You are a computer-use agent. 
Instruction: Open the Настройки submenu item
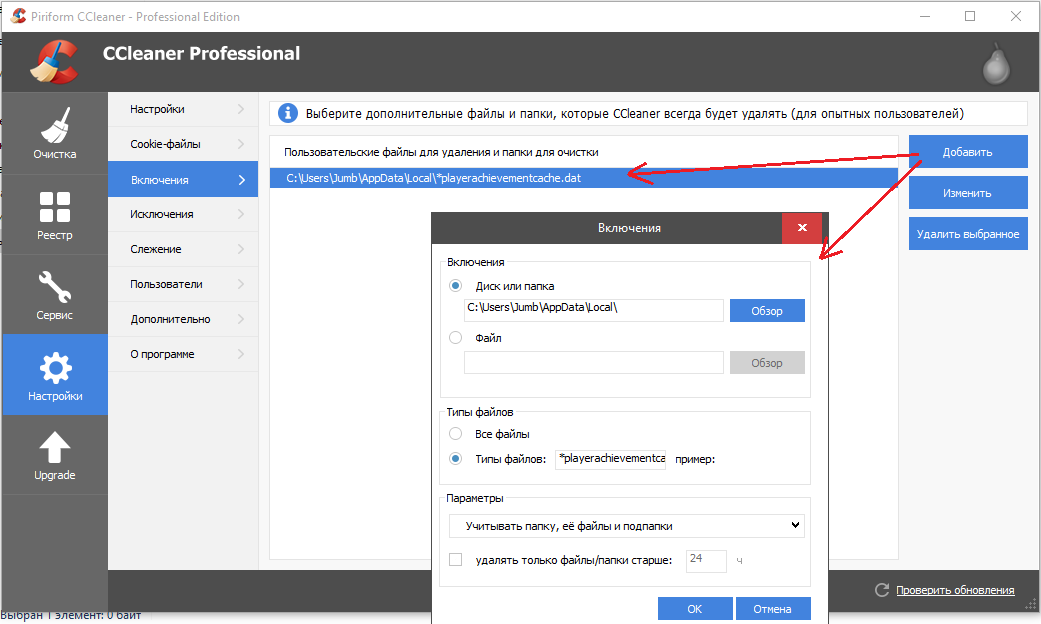(183, 109)
